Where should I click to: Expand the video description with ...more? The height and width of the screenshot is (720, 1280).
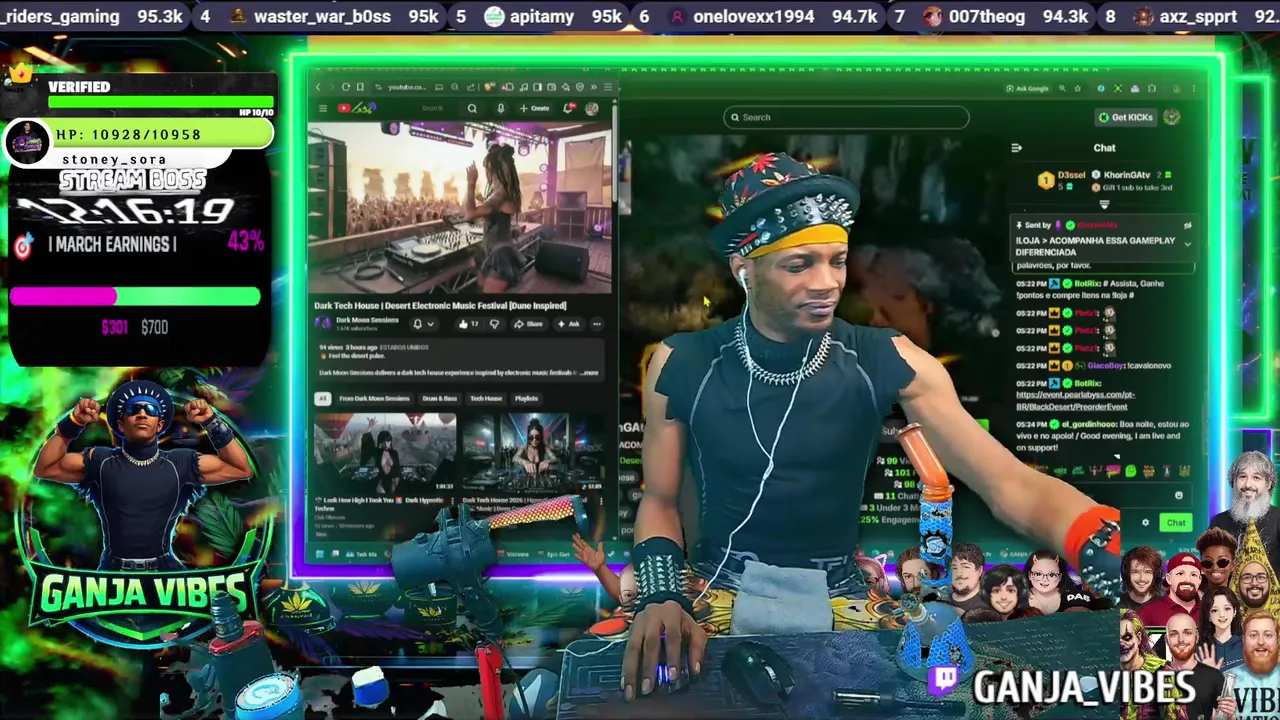coord(589,373)
